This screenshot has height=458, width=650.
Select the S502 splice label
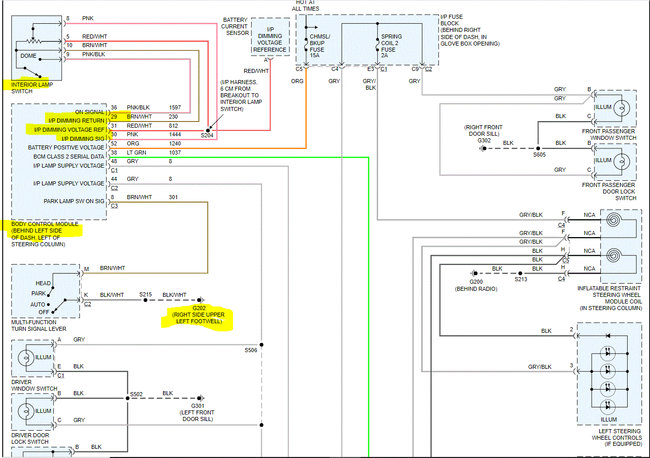(x=136, y=394)
